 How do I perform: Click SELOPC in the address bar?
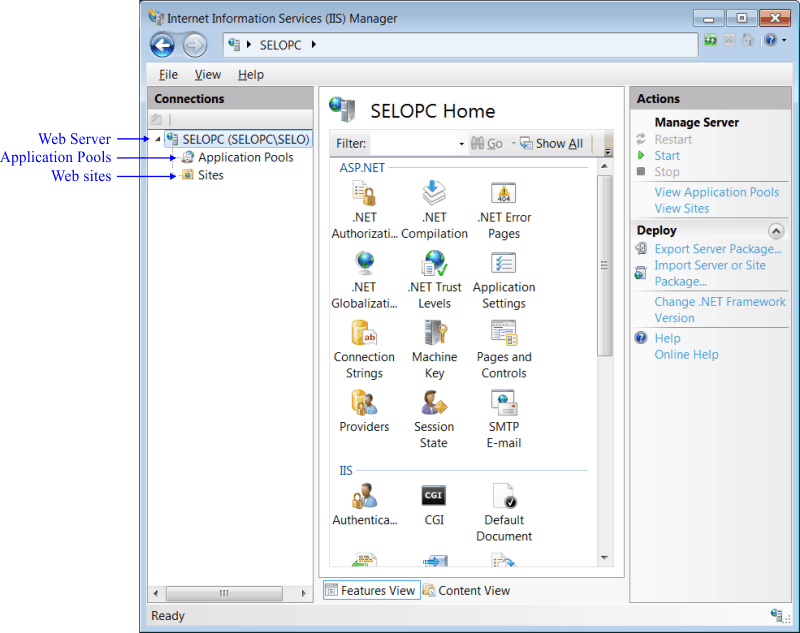pos(280,45)
